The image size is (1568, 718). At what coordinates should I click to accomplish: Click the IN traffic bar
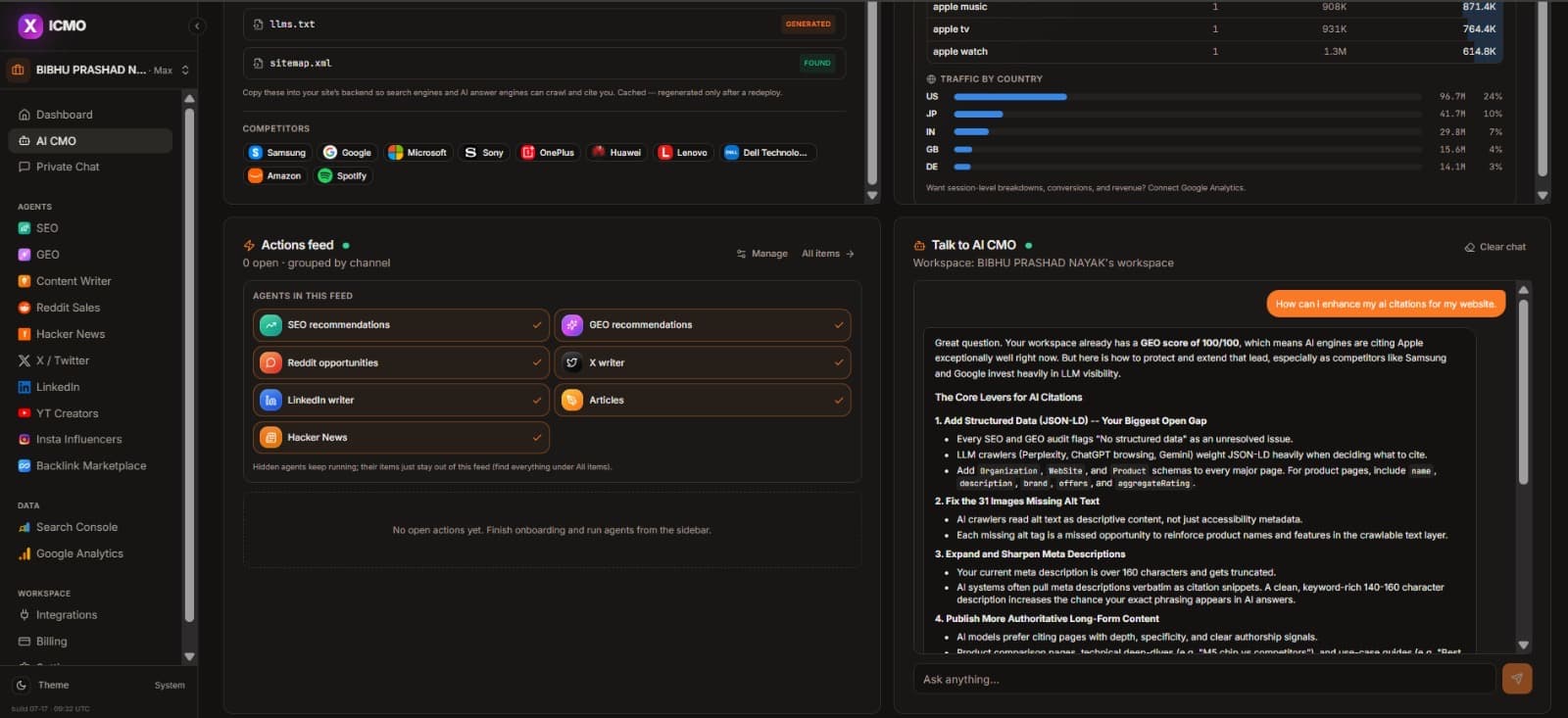(x=971, y=132)
